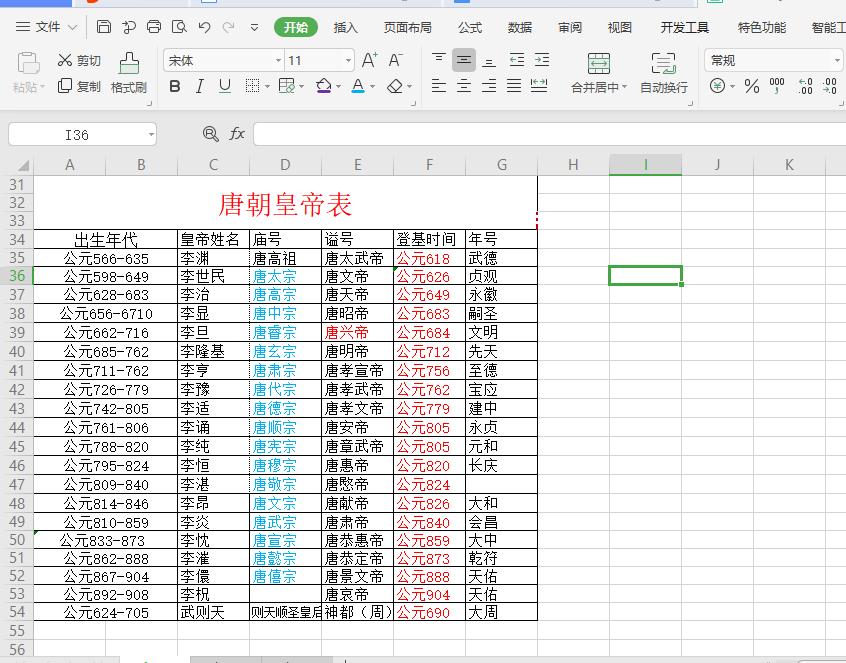Select the italic formatting icon
Viewport: 846px width, 663px height.
click(199, 87)
